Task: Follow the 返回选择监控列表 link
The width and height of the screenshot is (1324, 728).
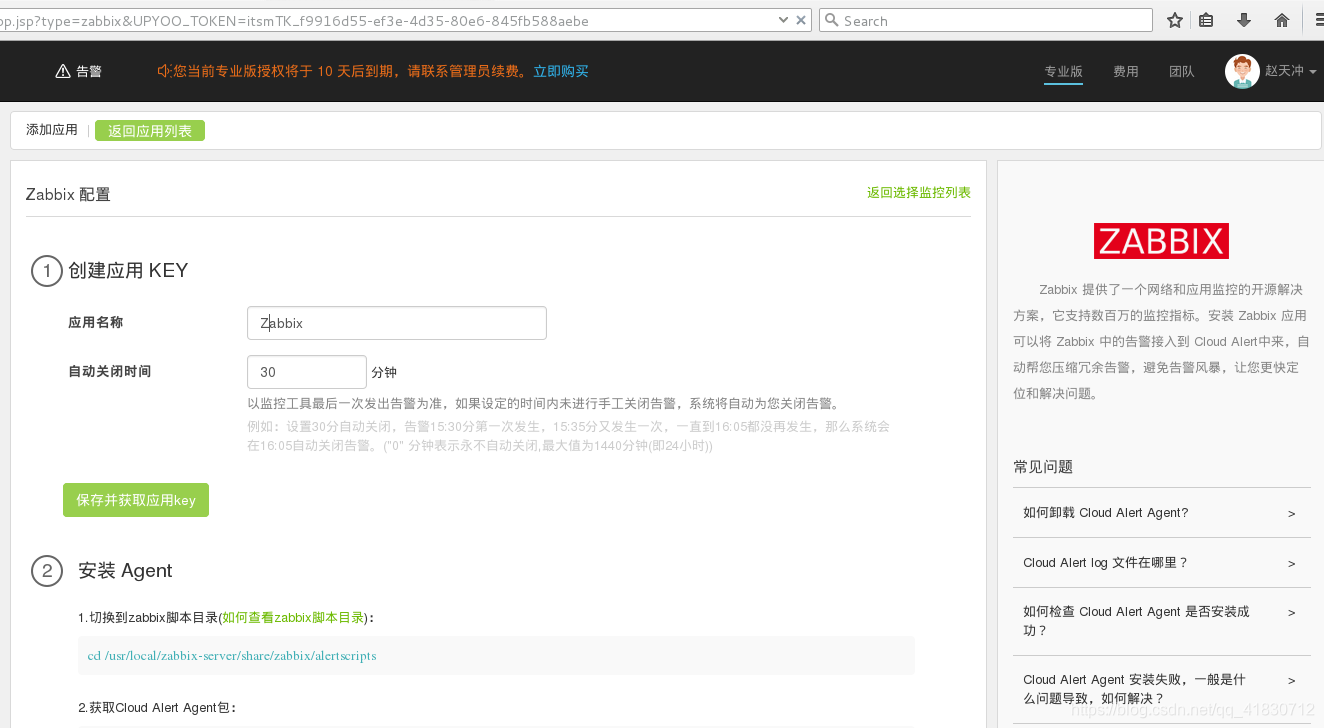Action: tap(919, 193)
